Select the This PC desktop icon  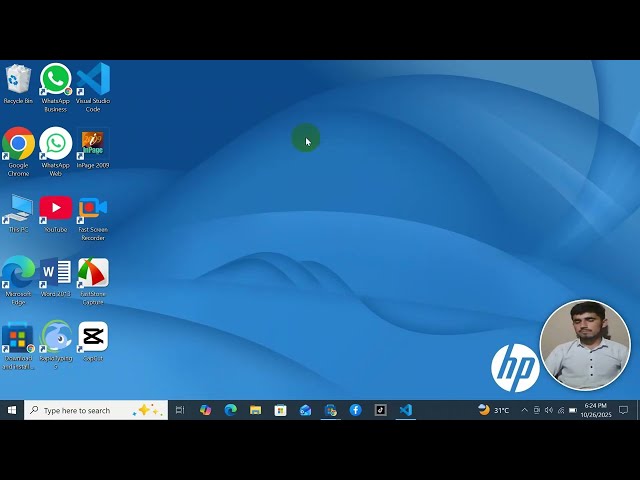pos(18,214)
